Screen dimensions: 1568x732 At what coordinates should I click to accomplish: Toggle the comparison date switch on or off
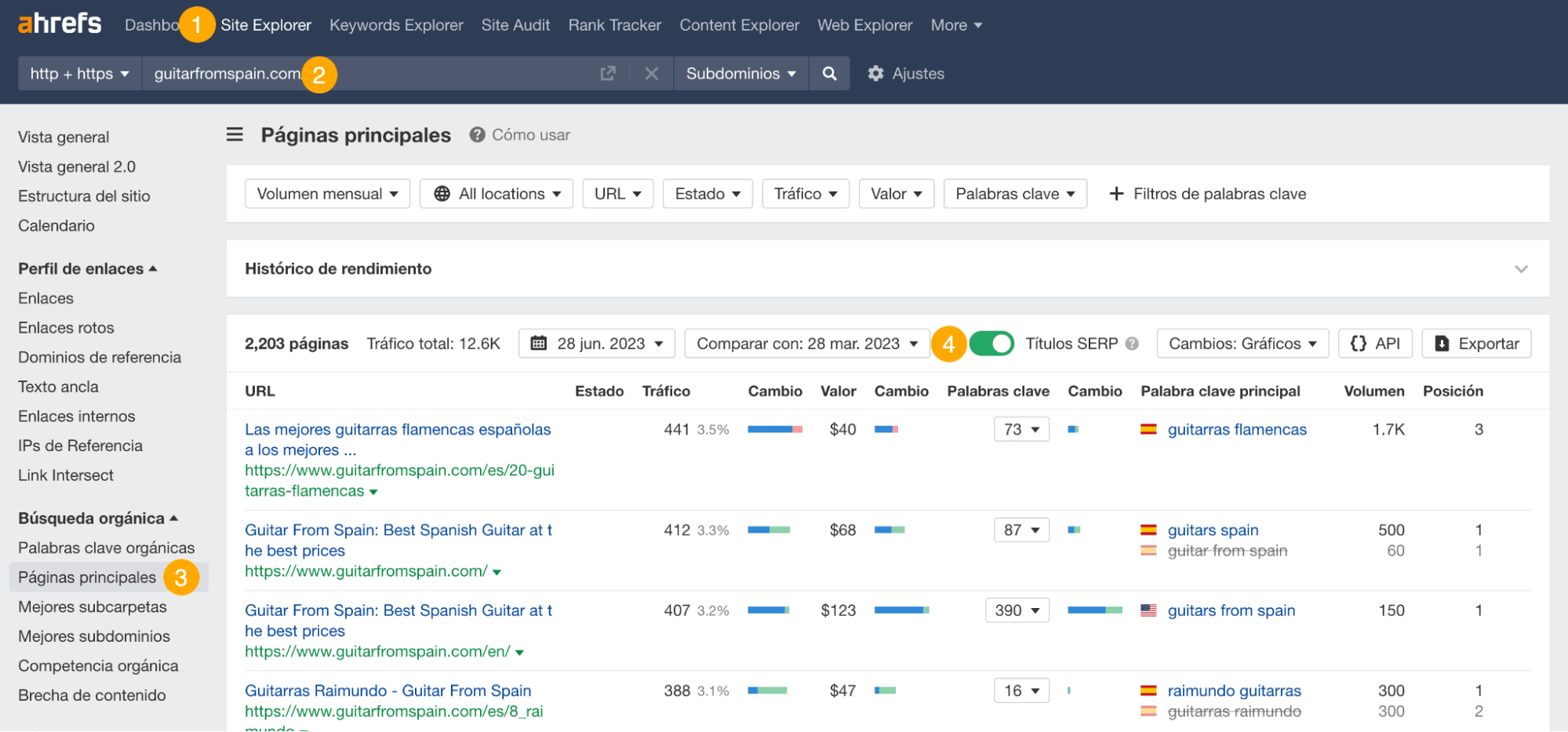(991, 343)
